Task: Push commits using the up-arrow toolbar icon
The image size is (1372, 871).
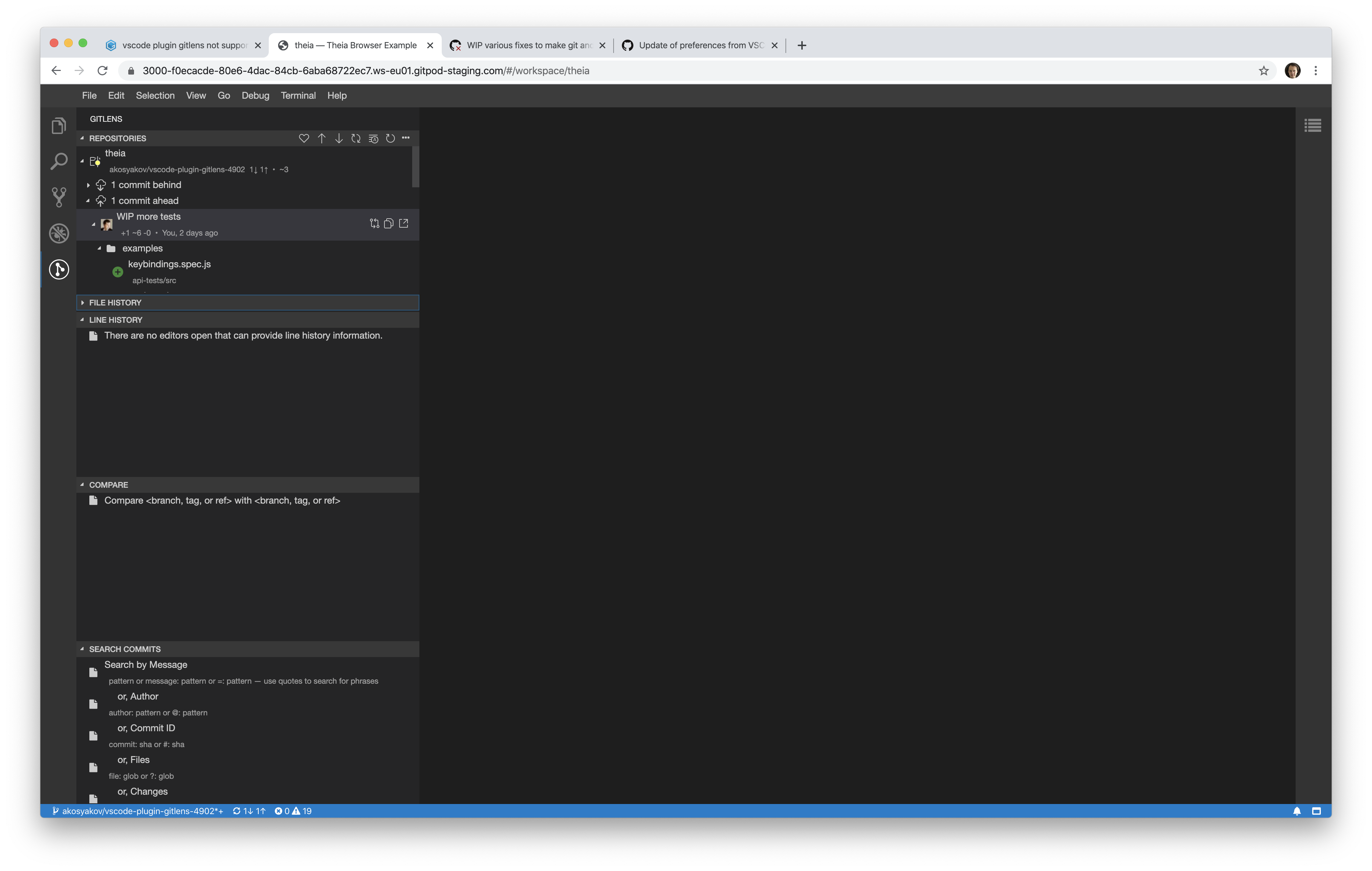Action: pyautogui.click(x=321, y=138)
